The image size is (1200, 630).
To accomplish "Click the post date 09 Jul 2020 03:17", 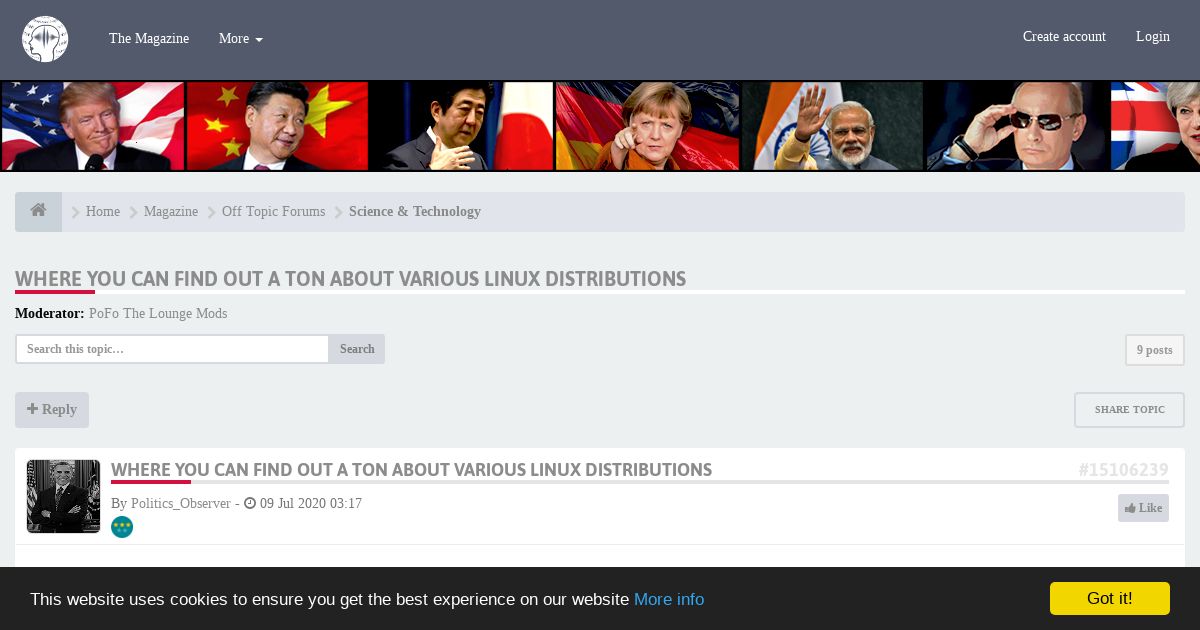I will tap(311, 504).
